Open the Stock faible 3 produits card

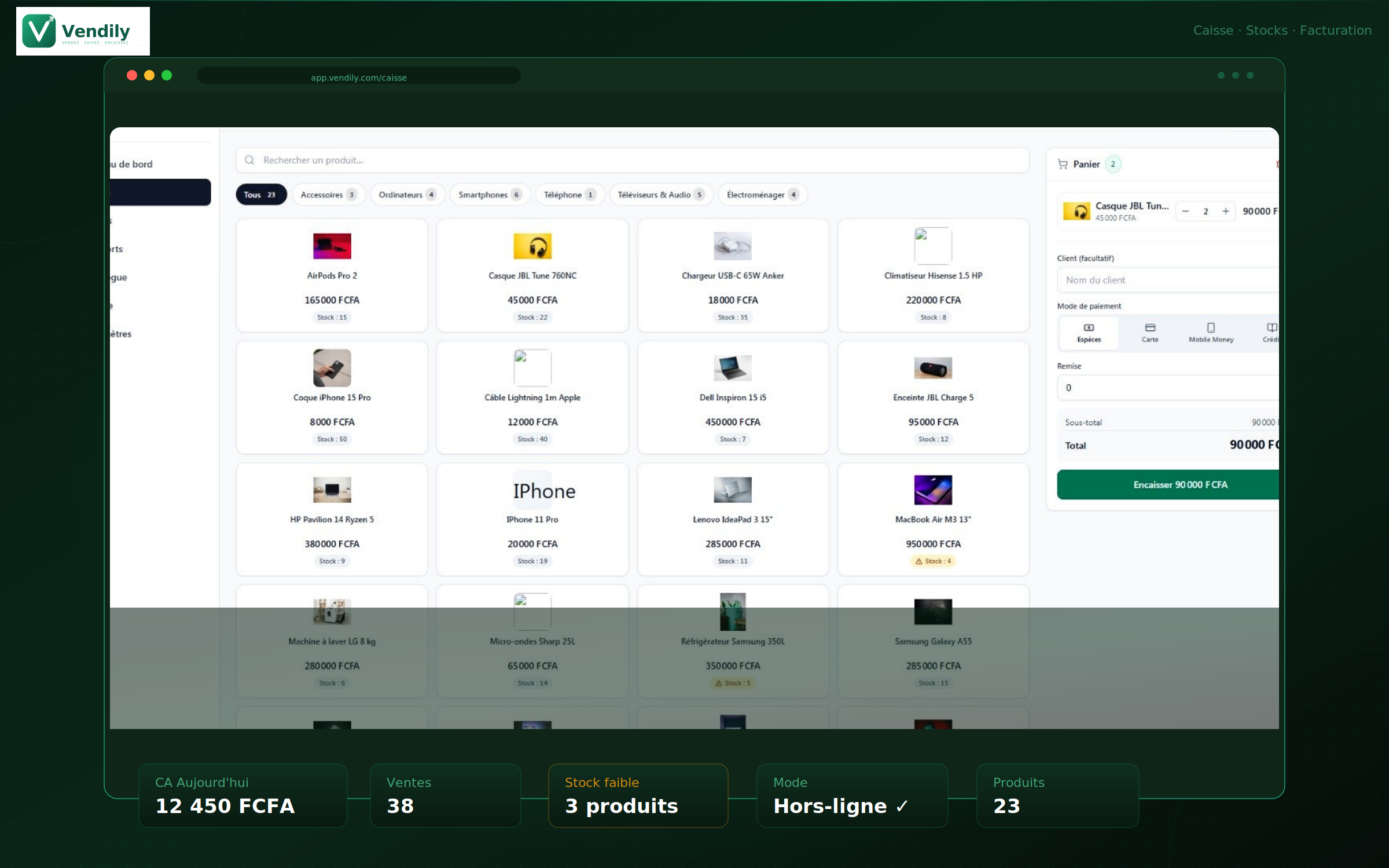tap(638, 796)
